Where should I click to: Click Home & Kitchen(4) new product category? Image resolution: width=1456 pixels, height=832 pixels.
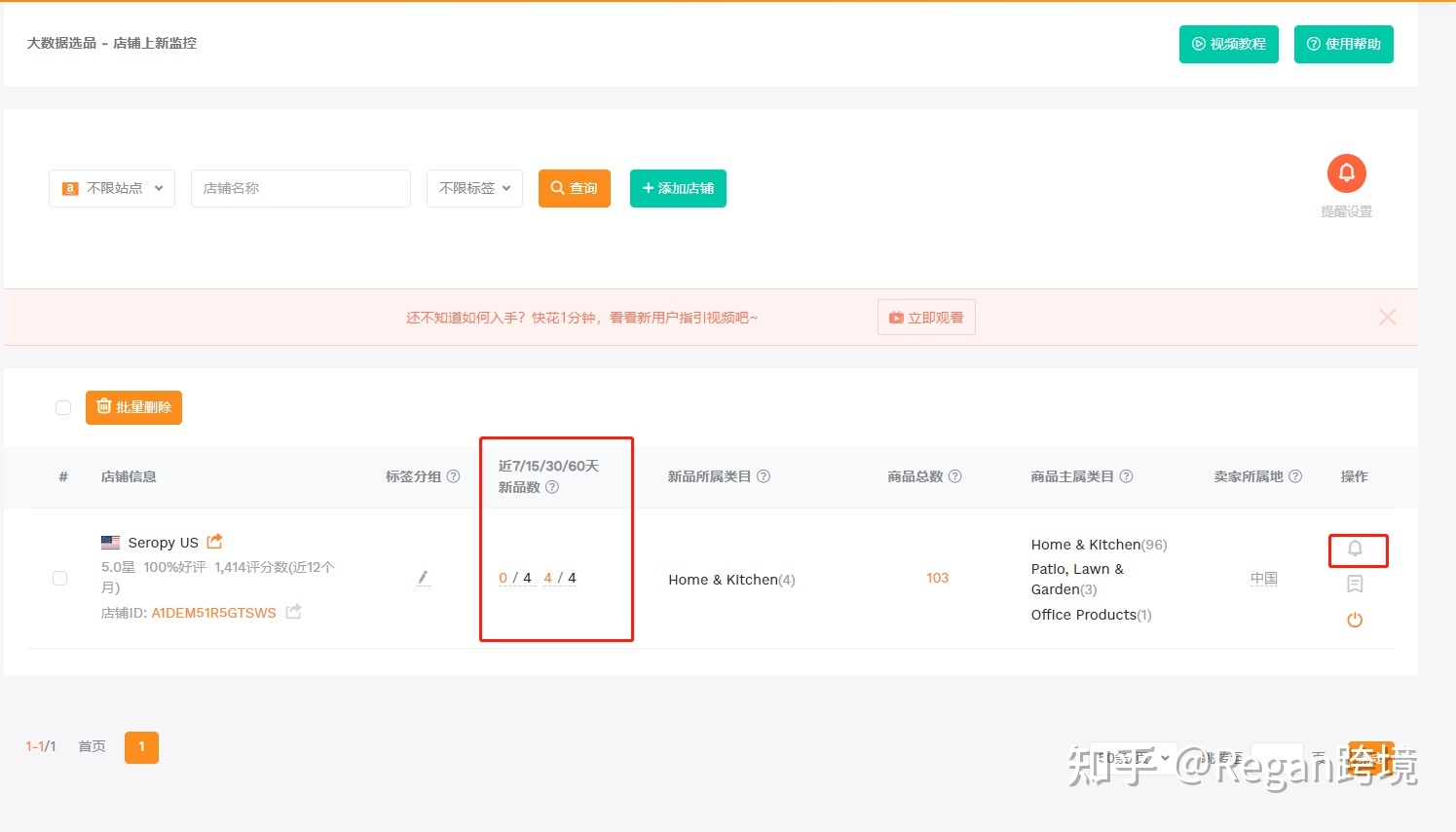point(731,580)
